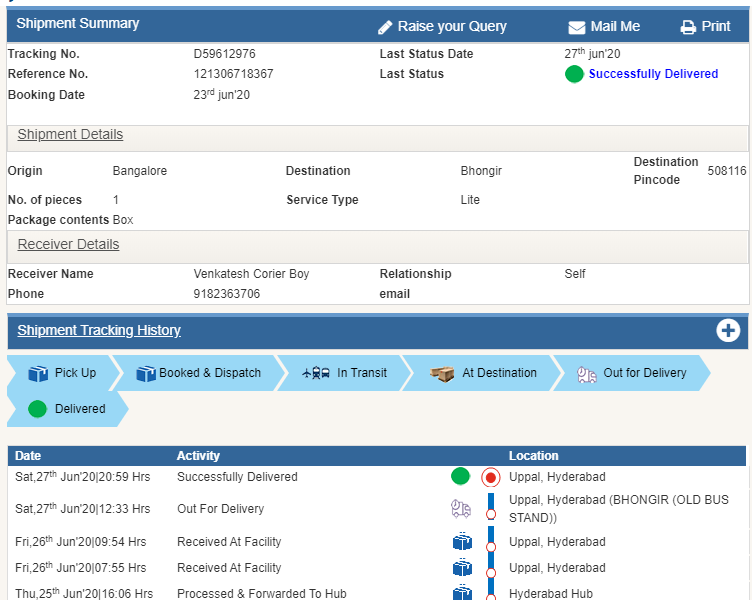Select the Out for Delivery stage tab

click(644, 373)
